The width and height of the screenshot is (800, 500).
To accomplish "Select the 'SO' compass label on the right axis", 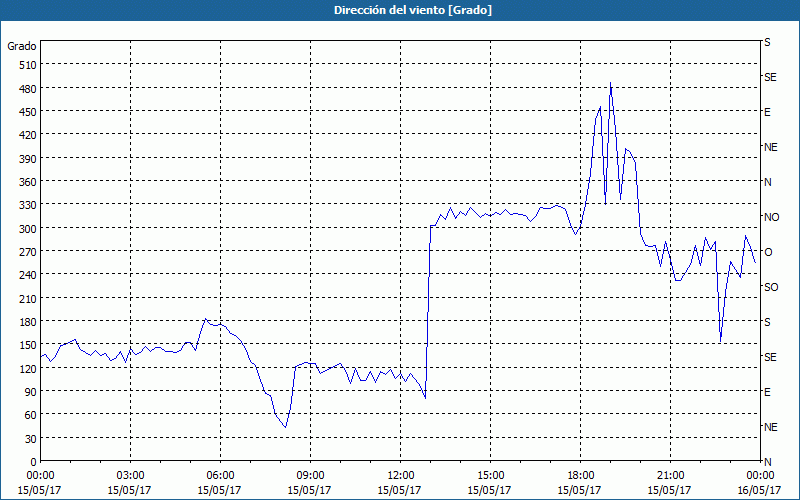I will point(771,287).
